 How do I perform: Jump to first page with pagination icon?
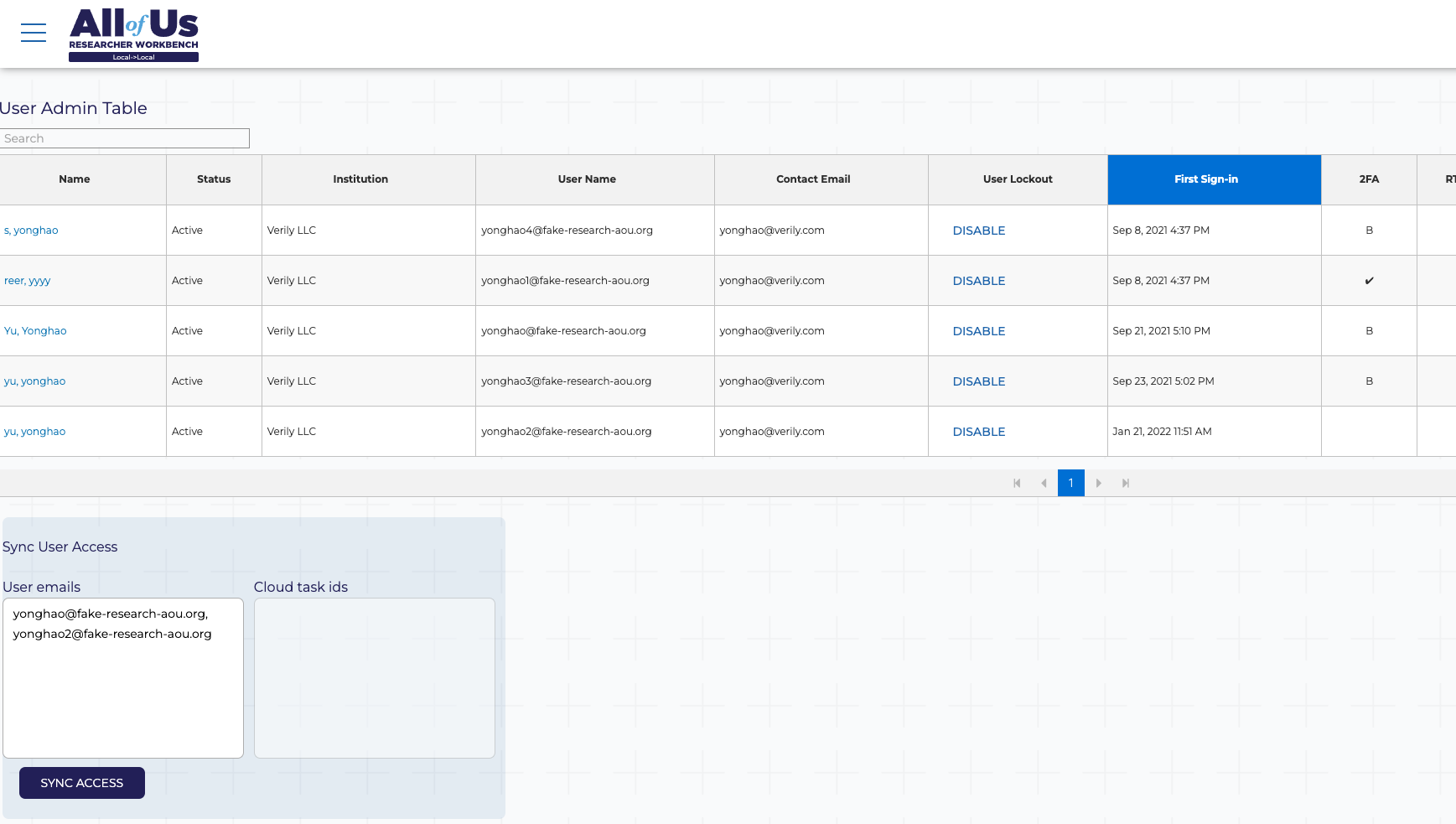(x=1017, y=483)
